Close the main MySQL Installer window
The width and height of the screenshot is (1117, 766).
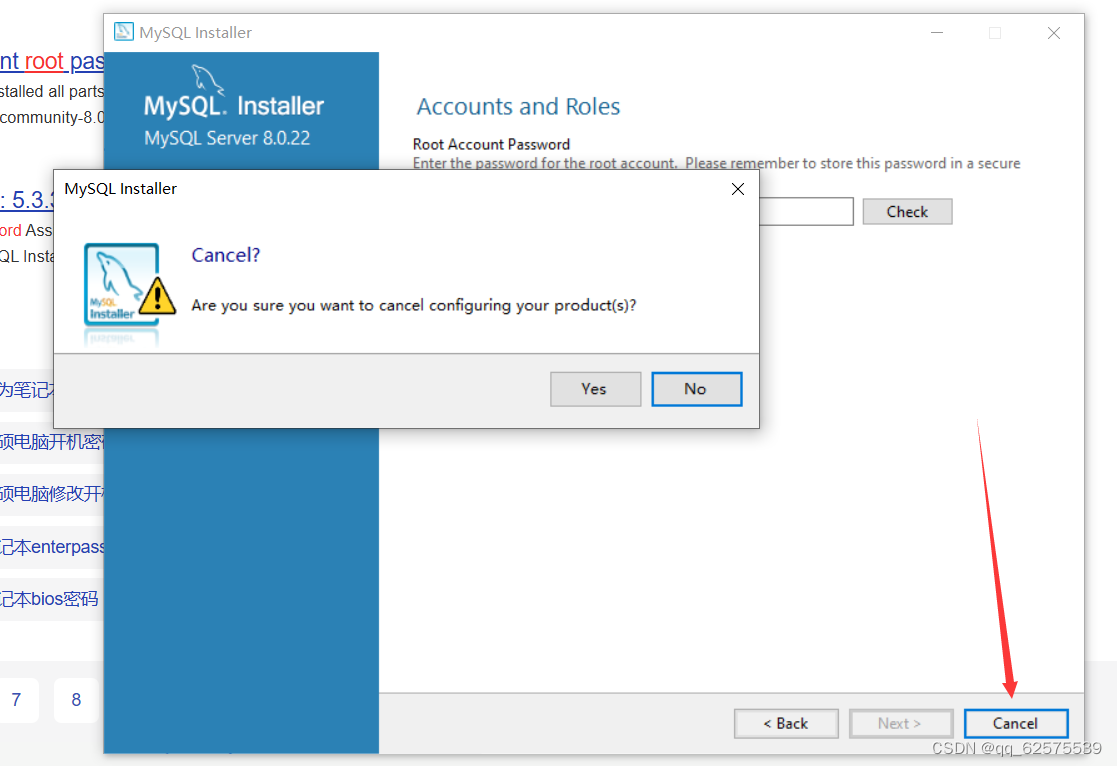click(1054, 33)
